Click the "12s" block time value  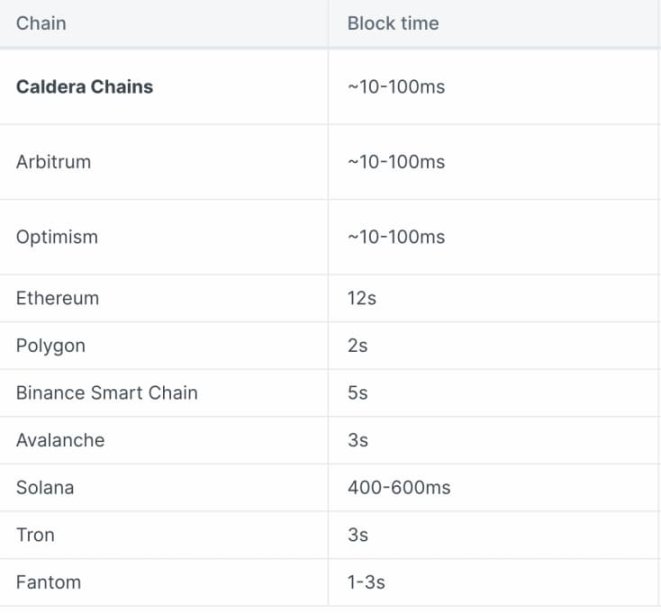[361, 298]
